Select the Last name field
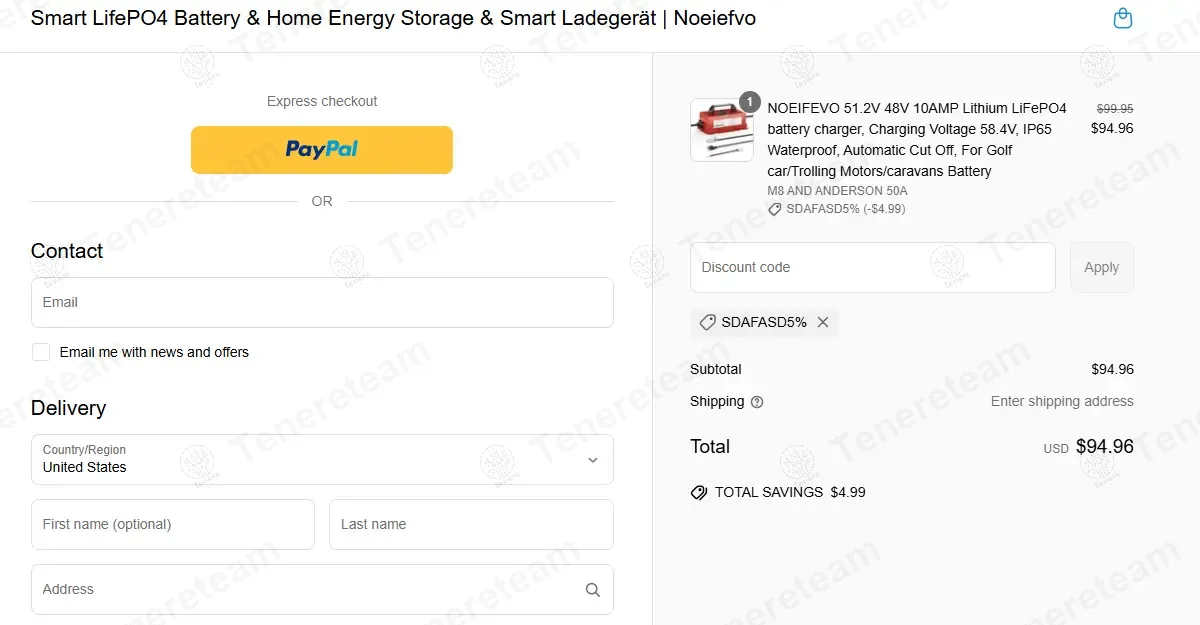Viewport: 1200px width, 625px height. pos(471,525)
